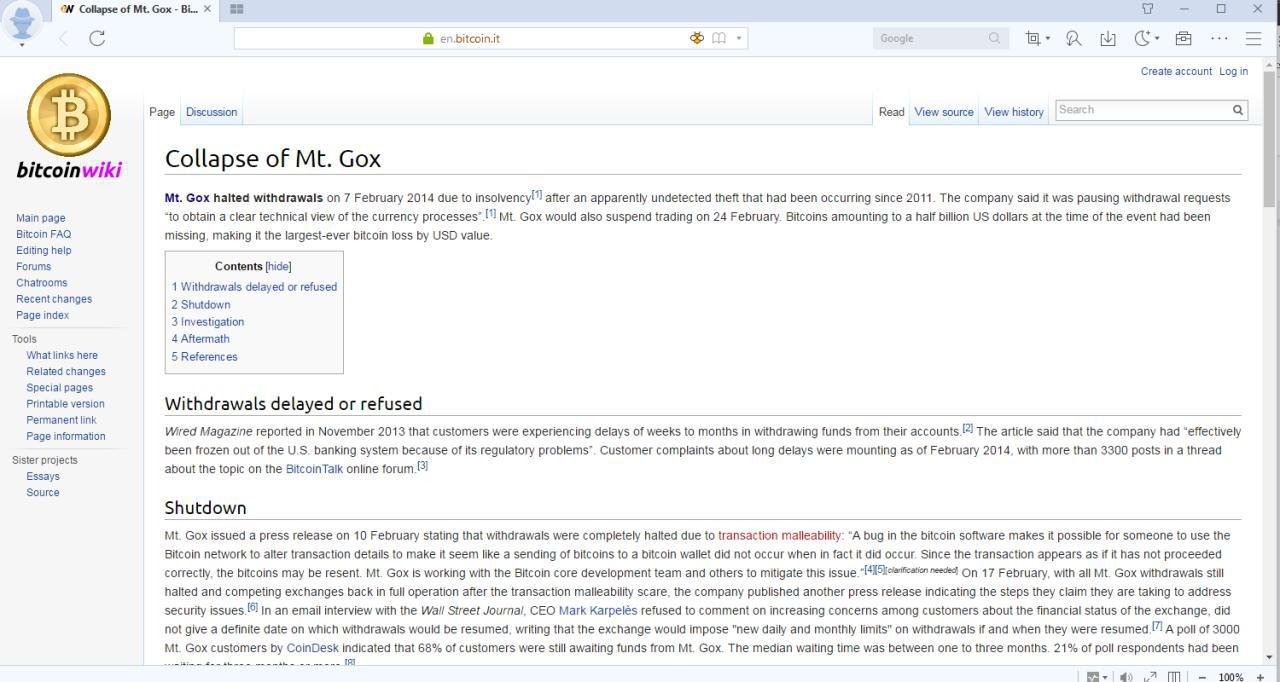This screenshot has width=1280, height=682.
Task: Click the screenshot crop tool icon
Action: tap(1032, 38)
